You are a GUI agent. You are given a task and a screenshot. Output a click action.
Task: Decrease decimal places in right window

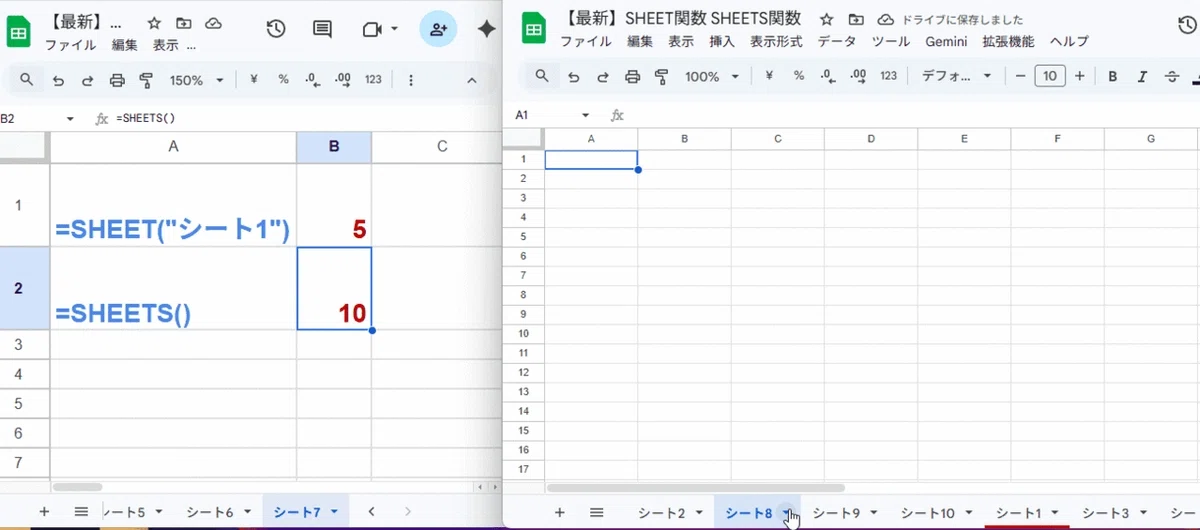pos(828,76)
